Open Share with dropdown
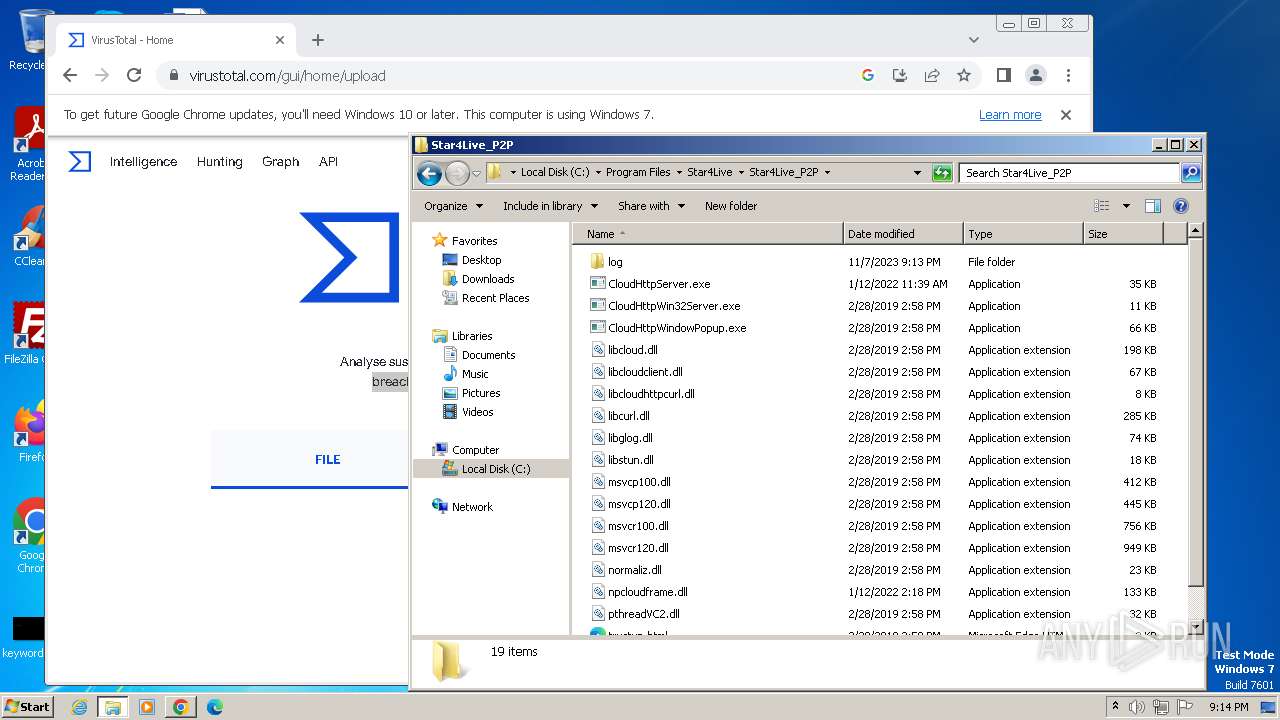Viewport: 1280px width, 720px height. click(x=651, y=206)
